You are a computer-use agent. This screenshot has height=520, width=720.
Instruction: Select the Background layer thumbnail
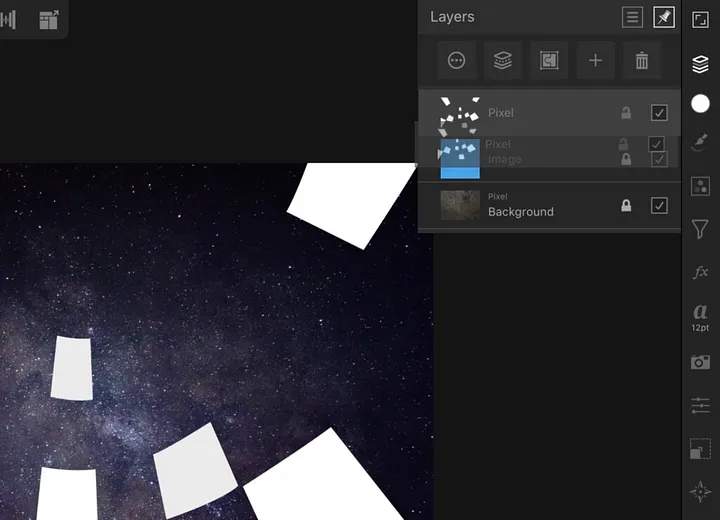point(460,205)
